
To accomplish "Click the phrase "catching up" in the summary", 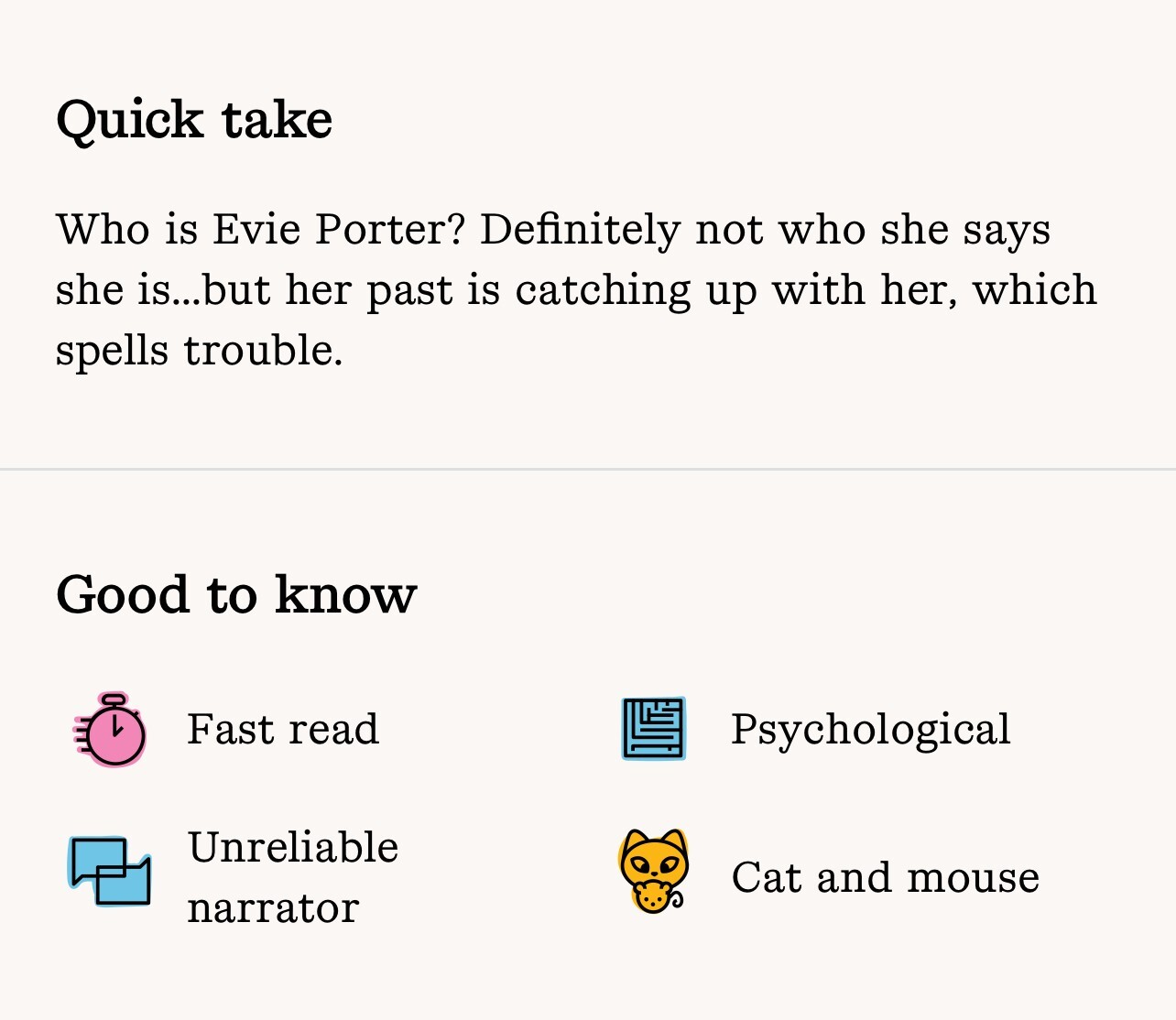I will tap(637, 291).
